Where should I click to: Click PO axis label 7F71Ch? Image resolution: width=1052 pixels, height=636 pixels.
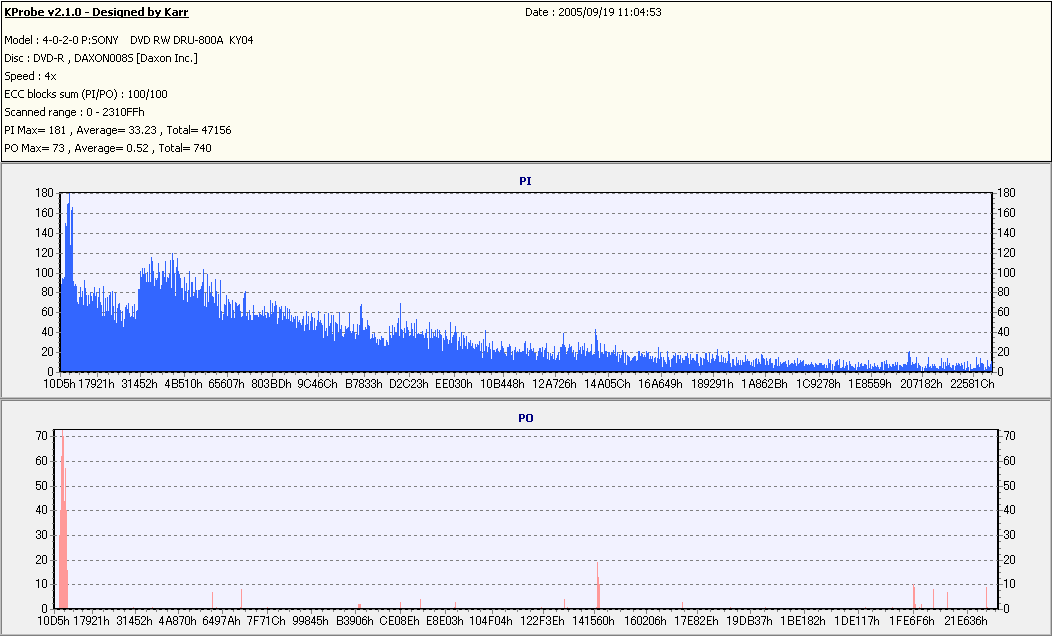266,621
